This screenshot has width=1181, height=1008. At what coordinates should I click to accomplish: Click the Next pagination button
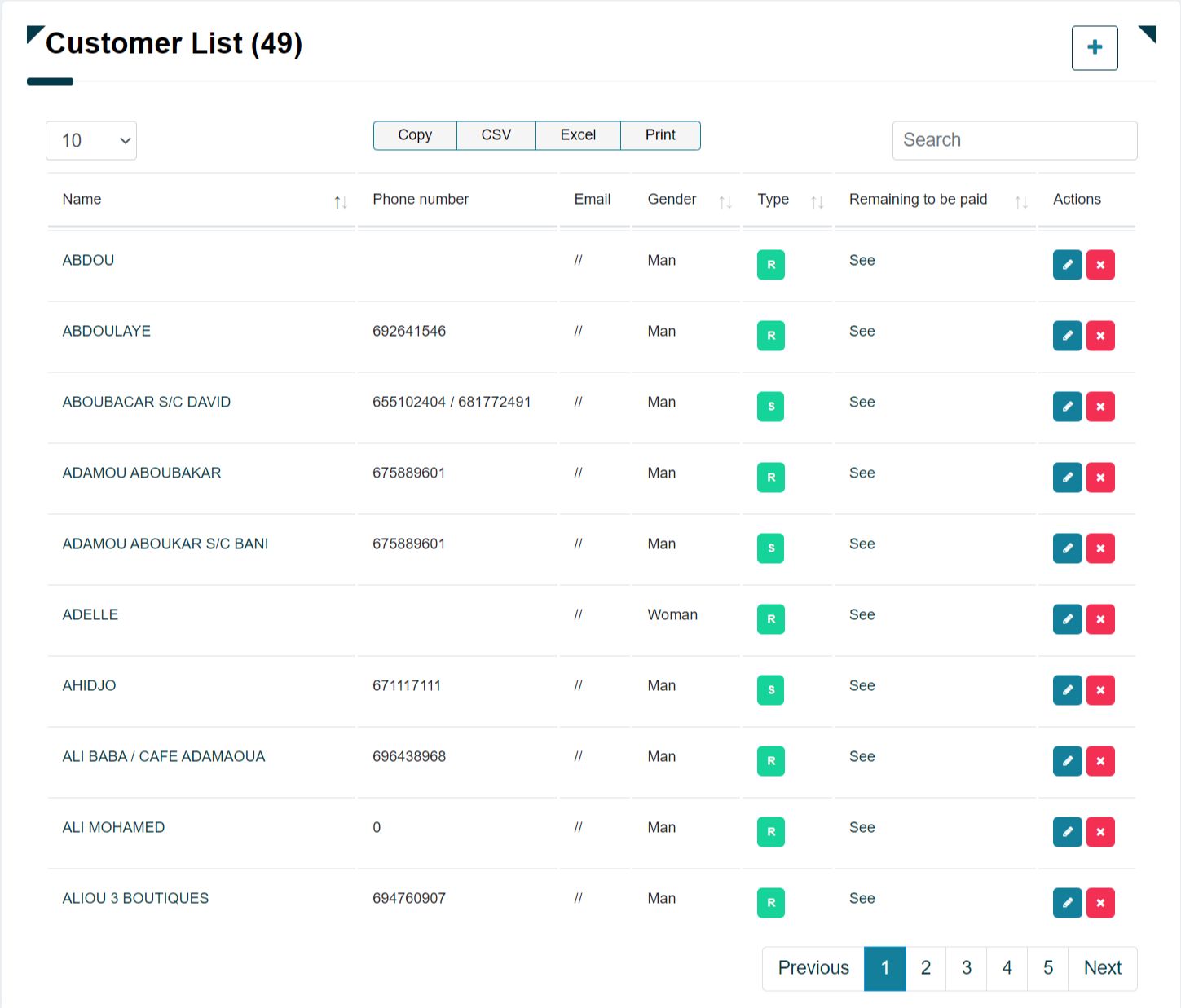1102,968
